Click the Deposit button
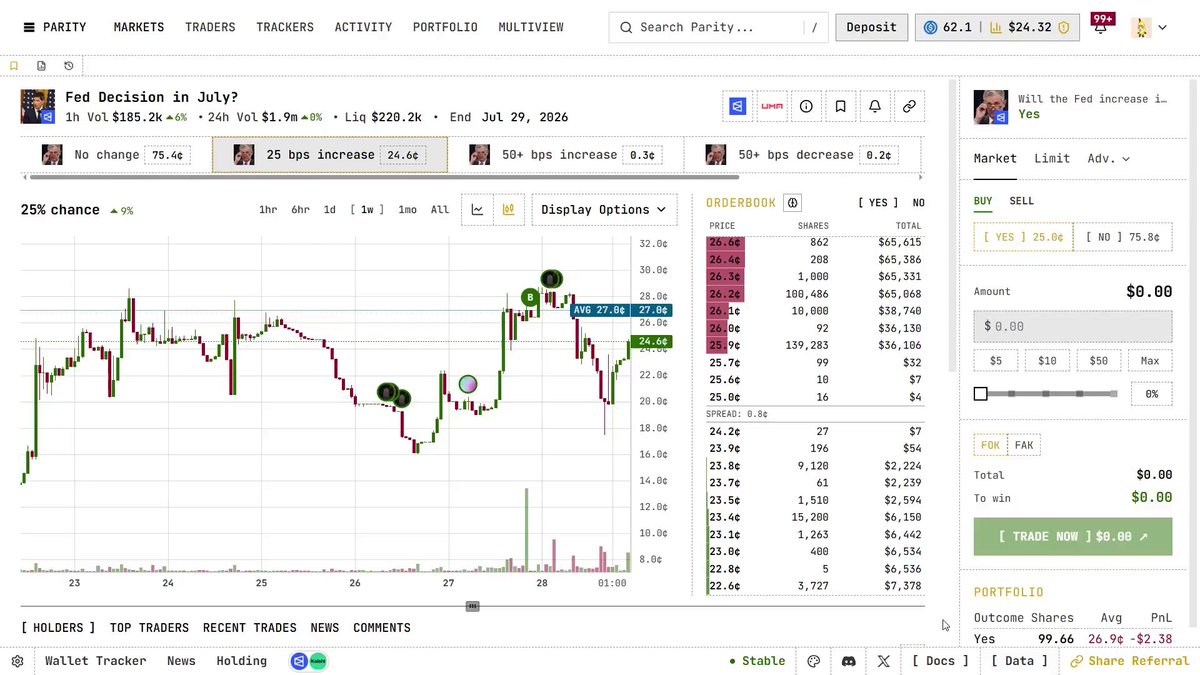Image resolution: width=1200 pixels, height=675 pixels. point(871,27)
